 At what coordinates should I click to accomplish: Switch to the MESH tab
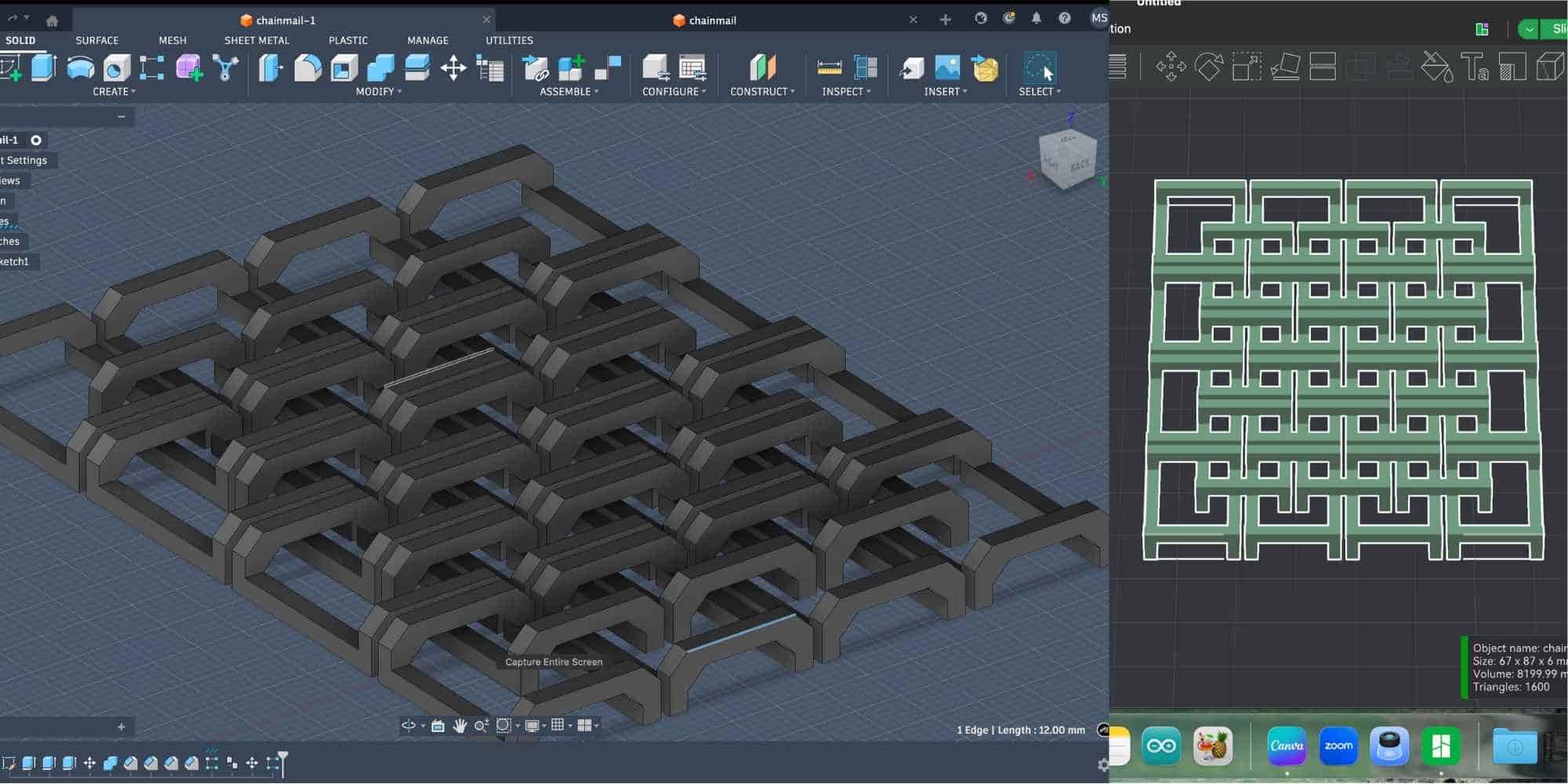coord(172,40)
